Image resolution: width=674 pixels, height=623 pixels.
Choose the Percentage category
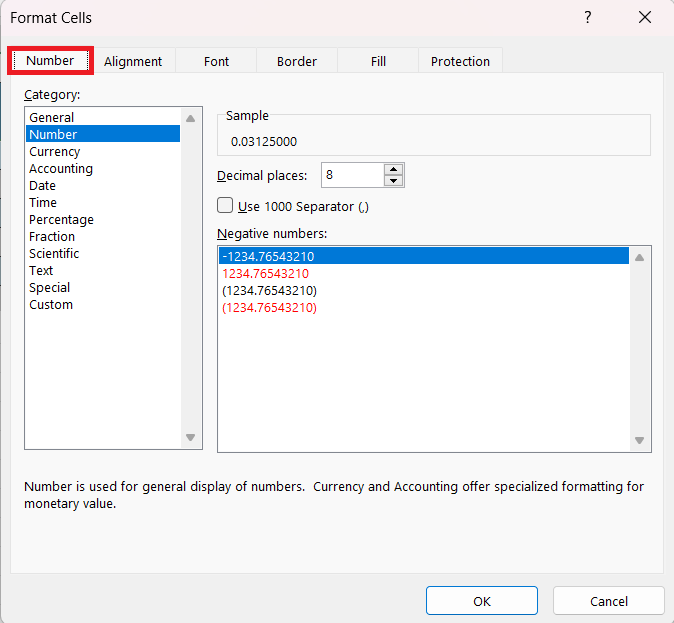tap(103, 219)
